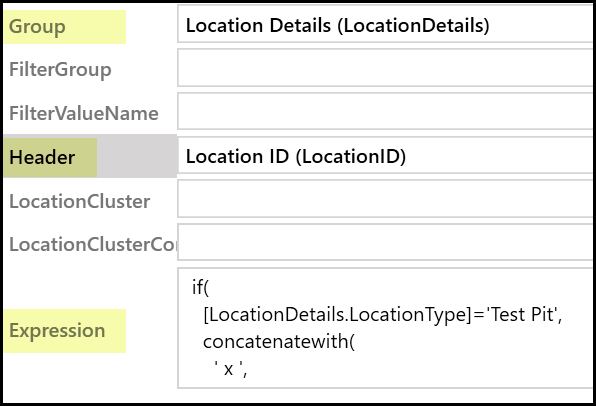Click the 'if(' line in the expression

click(200, 287)
